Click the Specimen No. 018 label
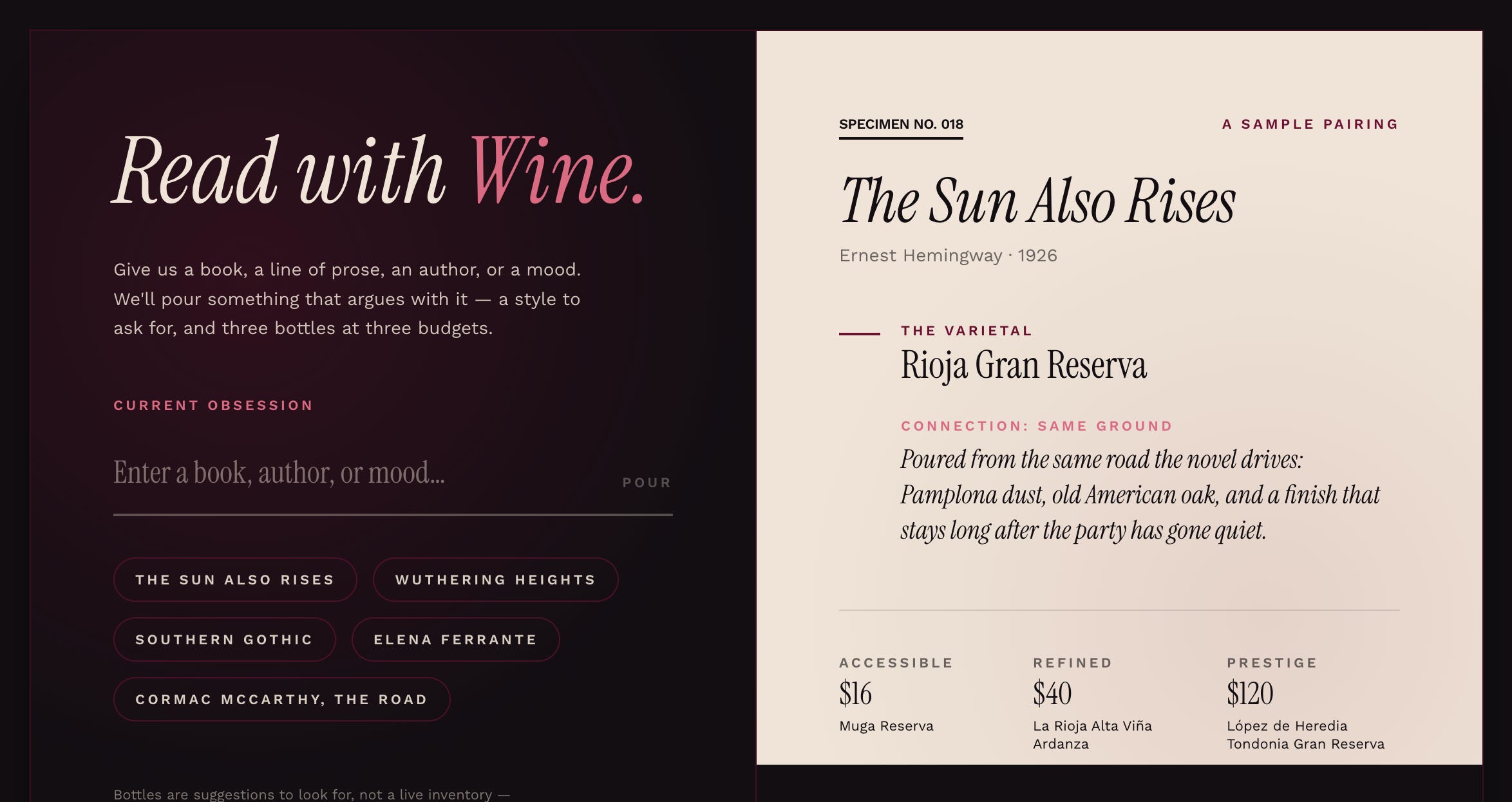Screen dimensions: 1512x802 tap(901, 124)
